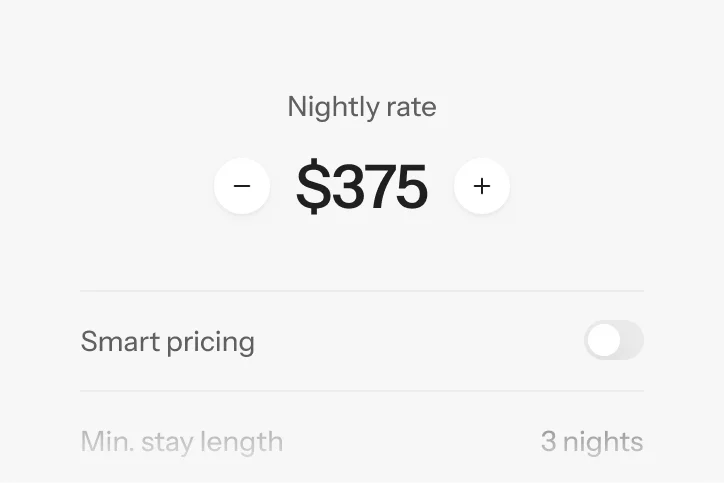The image size is (724, 483).
Task: Tap the Min. stay length label
Action: (x=182, y=441)
